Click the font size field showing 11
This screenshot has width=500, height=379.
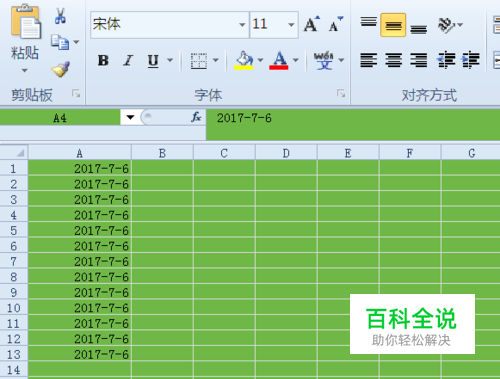point(268,24)
